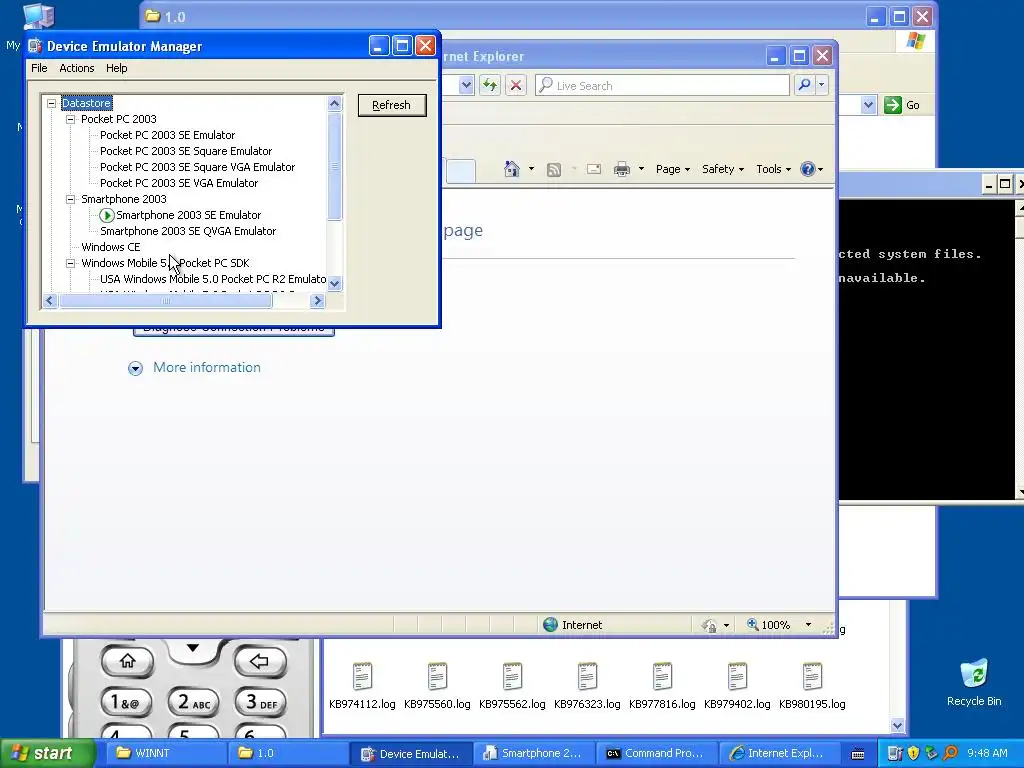Image resolution: width=1024 pixels, height=768 pixels.
Task: Click the green running icon beside Smartphone 2003 SE Emulator
Action: tap(106, 215)
